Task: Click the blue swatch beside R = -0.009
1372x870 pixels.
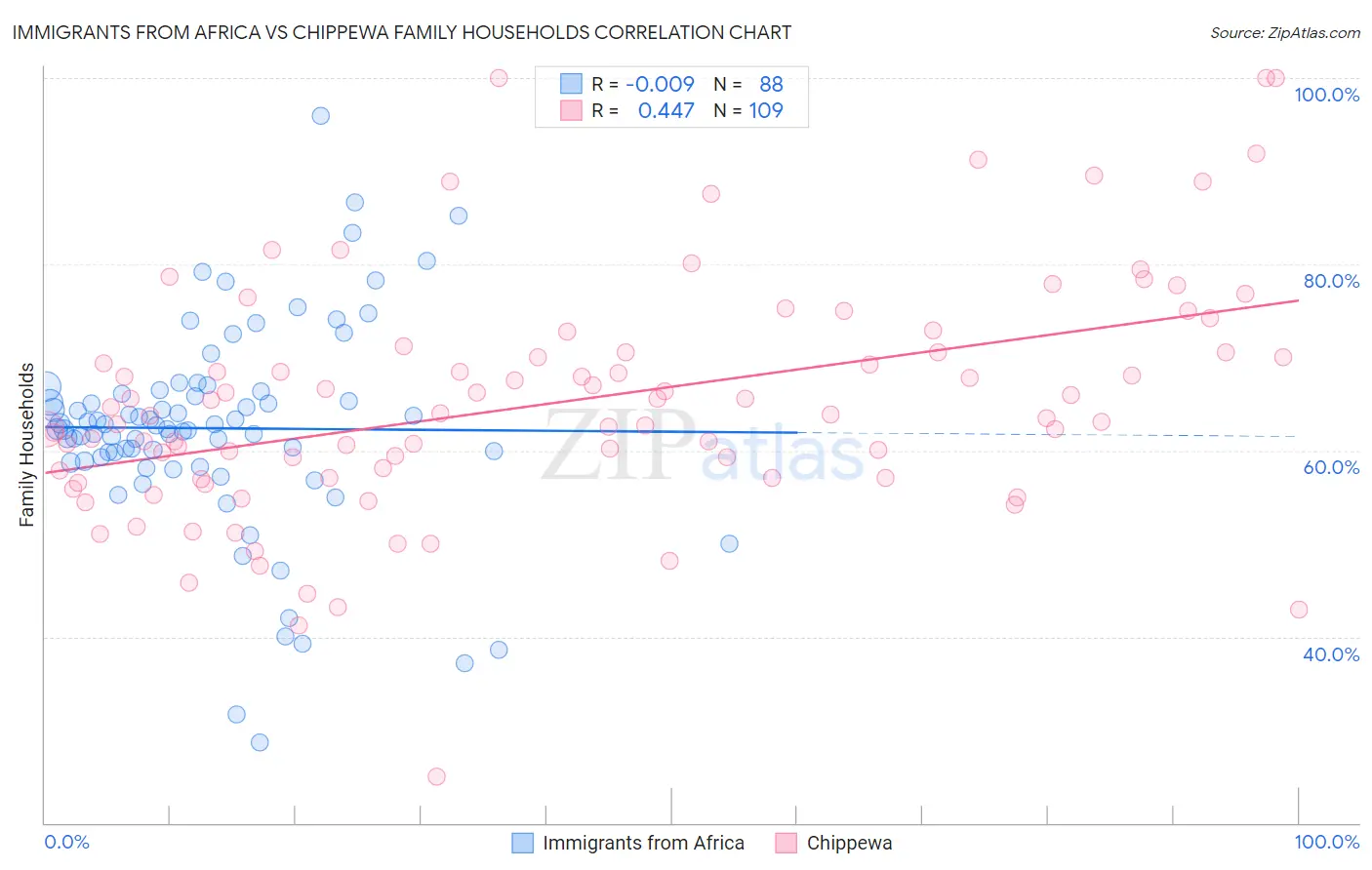Action: pos(571,84)
